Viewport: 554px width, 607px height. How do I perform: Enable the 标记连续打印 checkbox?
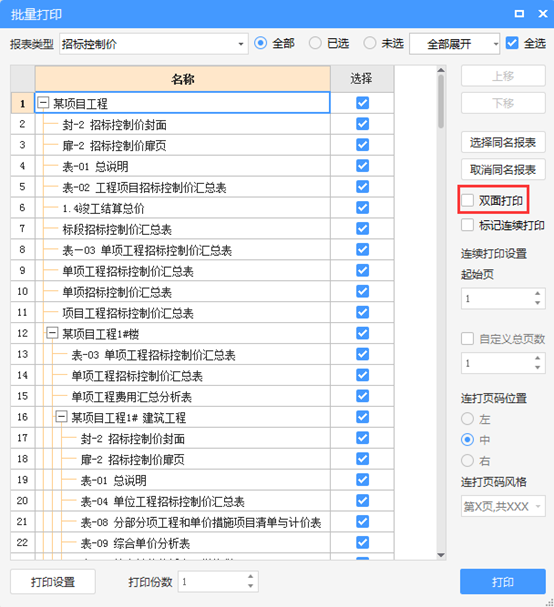(467, 225)
